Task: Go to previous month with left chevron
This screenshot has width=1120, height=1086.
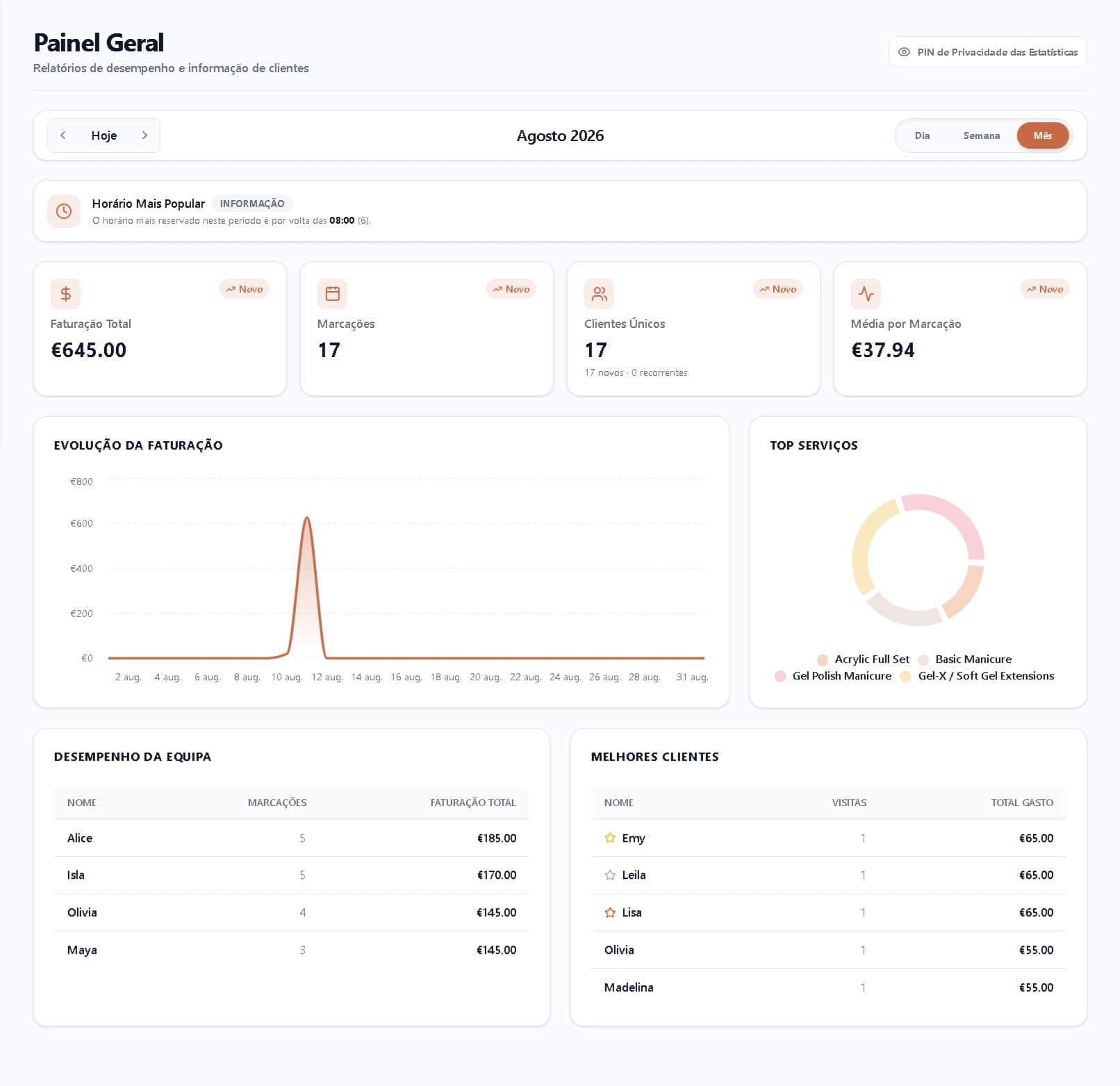Action: (63, 135)
